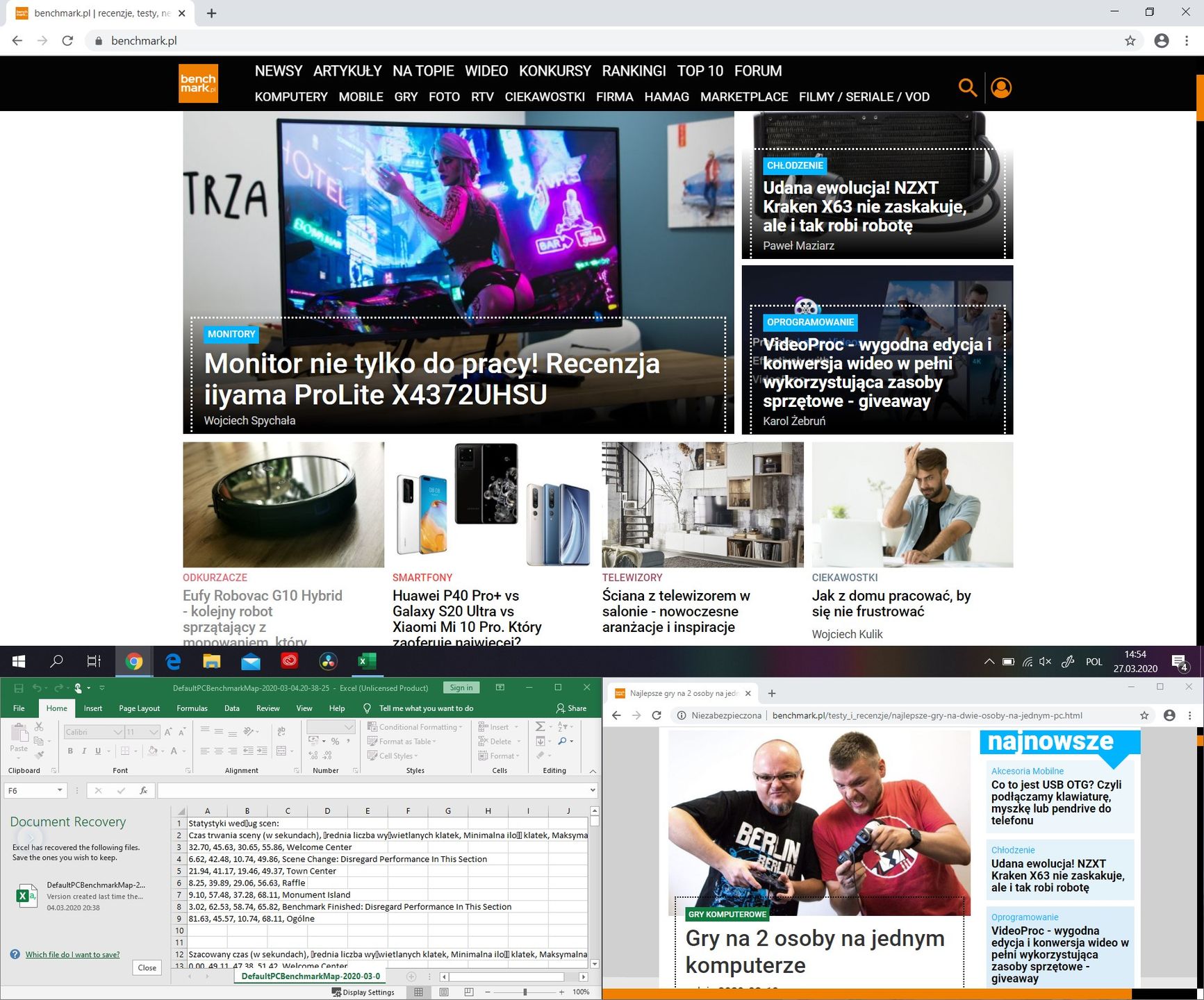Bookmark the page in top Chrome window
The image size is (1204, 1000).
click(x=1130, y=41)
